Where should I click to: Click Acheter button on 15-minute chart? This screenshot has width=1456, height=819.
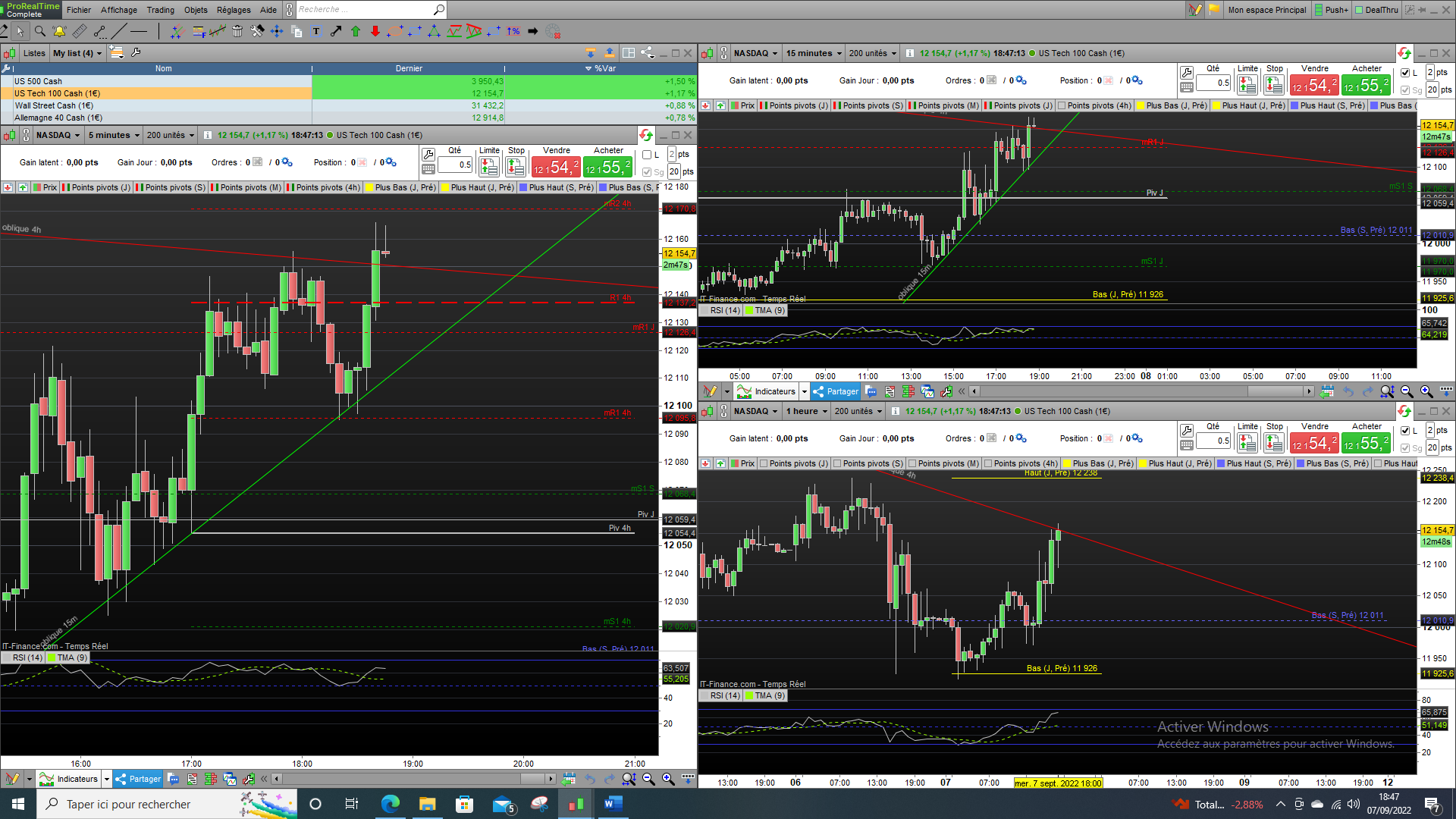pyautogui.click(x=1366, y=84)
